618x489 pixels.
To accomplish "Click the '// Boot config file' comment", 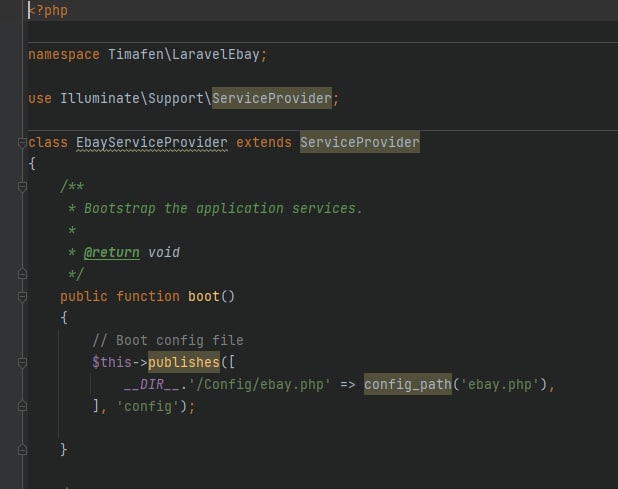I will (168, 340).
